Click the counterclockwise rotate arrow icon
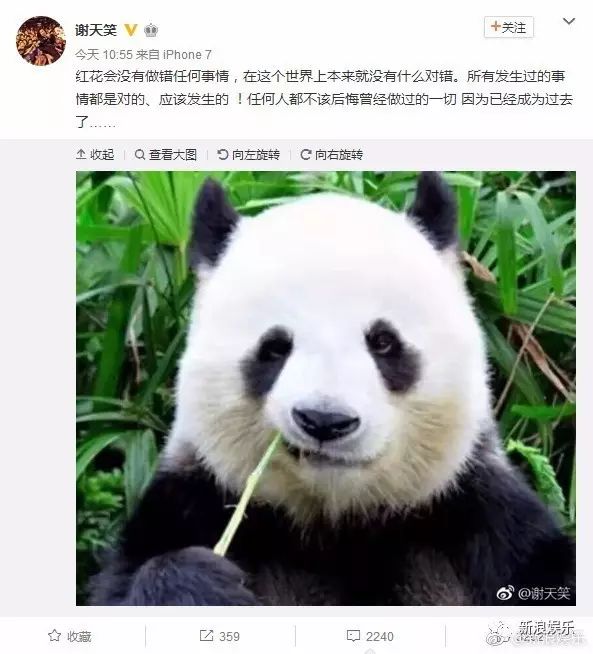Image resolution: width=593 pixels, height=654 pixels. point(223,155)
